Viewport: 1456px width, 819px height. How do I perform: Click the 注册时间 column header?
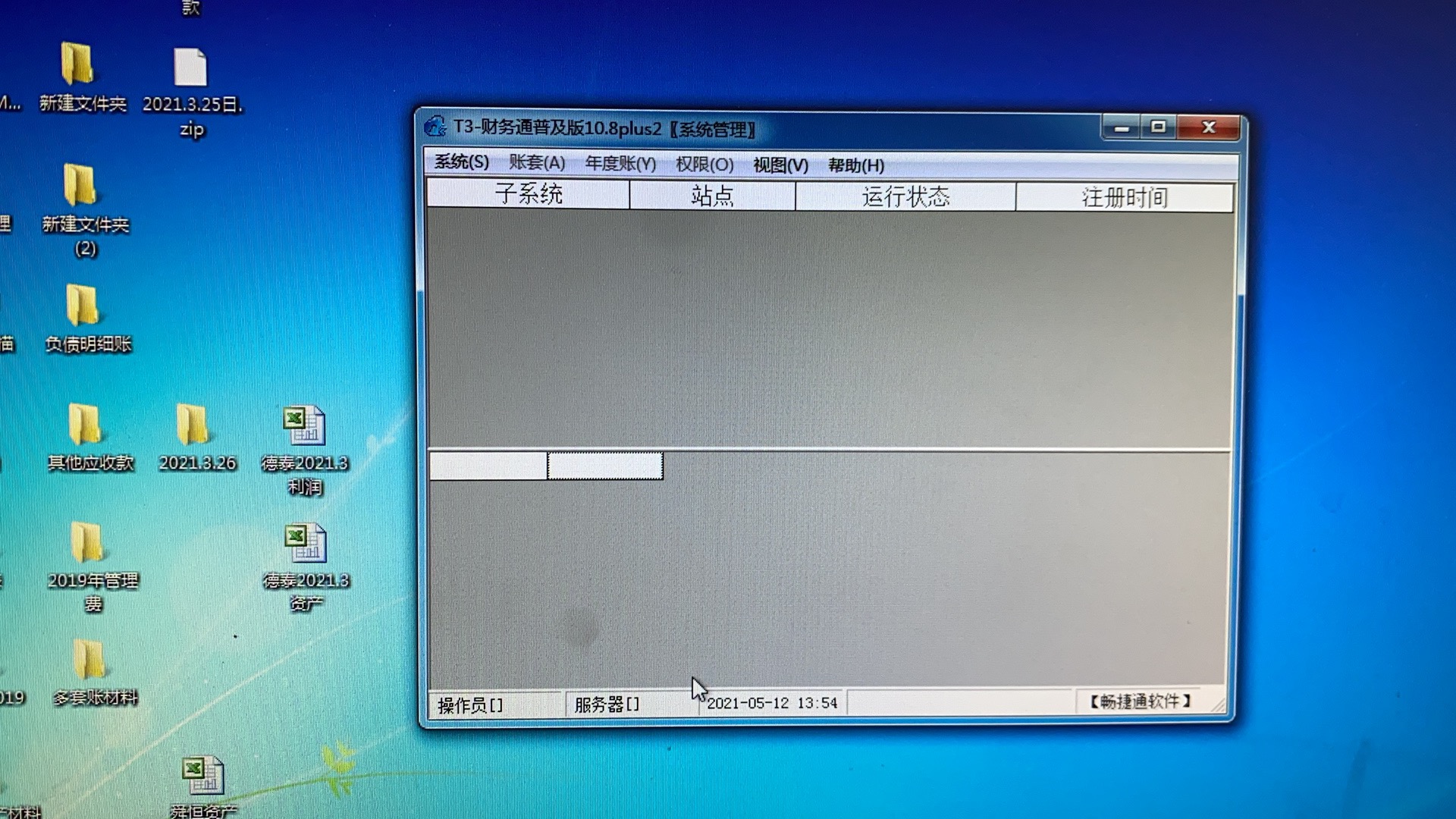pyautogui.click(x=1125, y=198)
